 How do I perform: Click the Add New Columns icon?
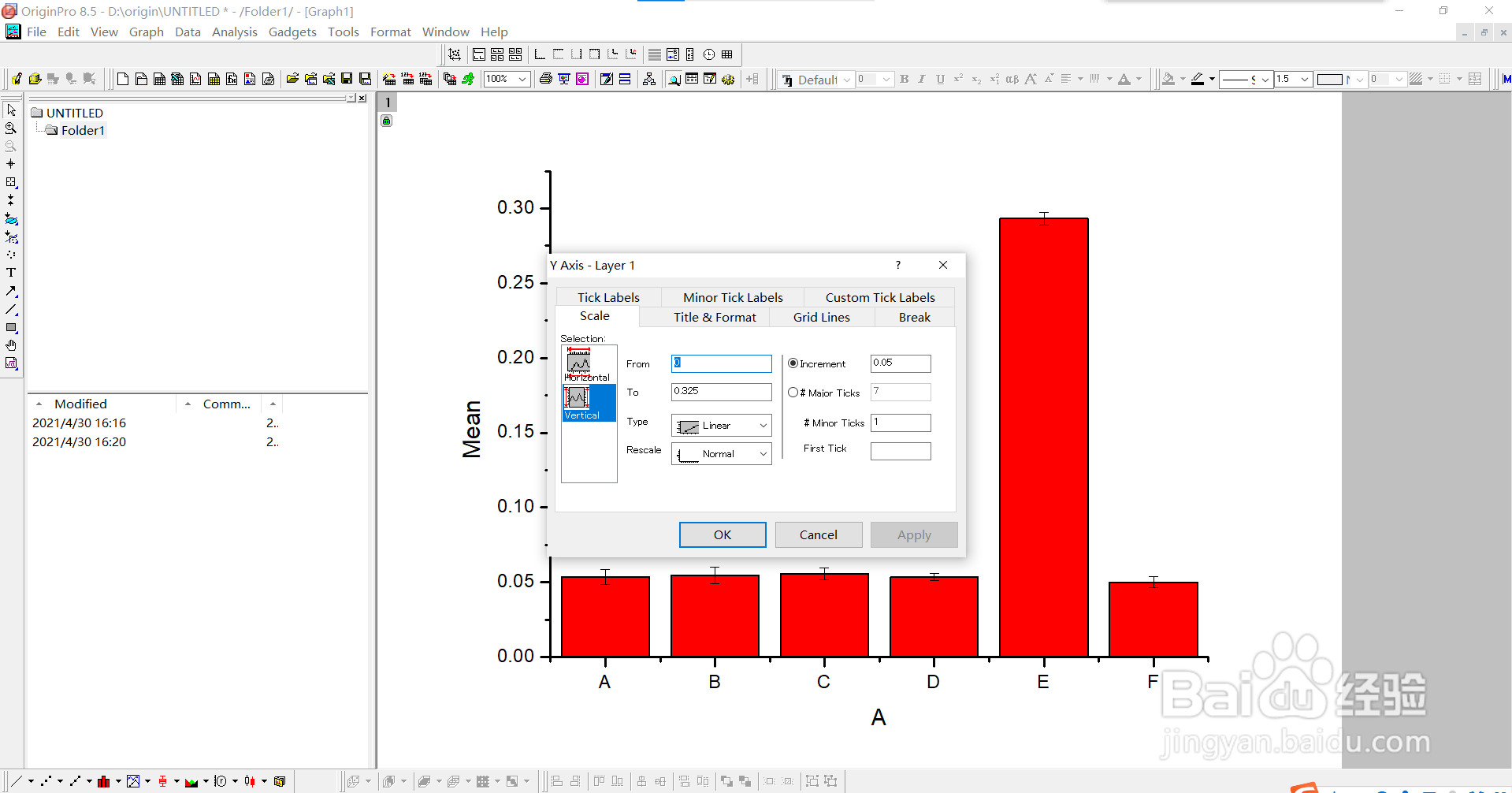tap(752, 79)
